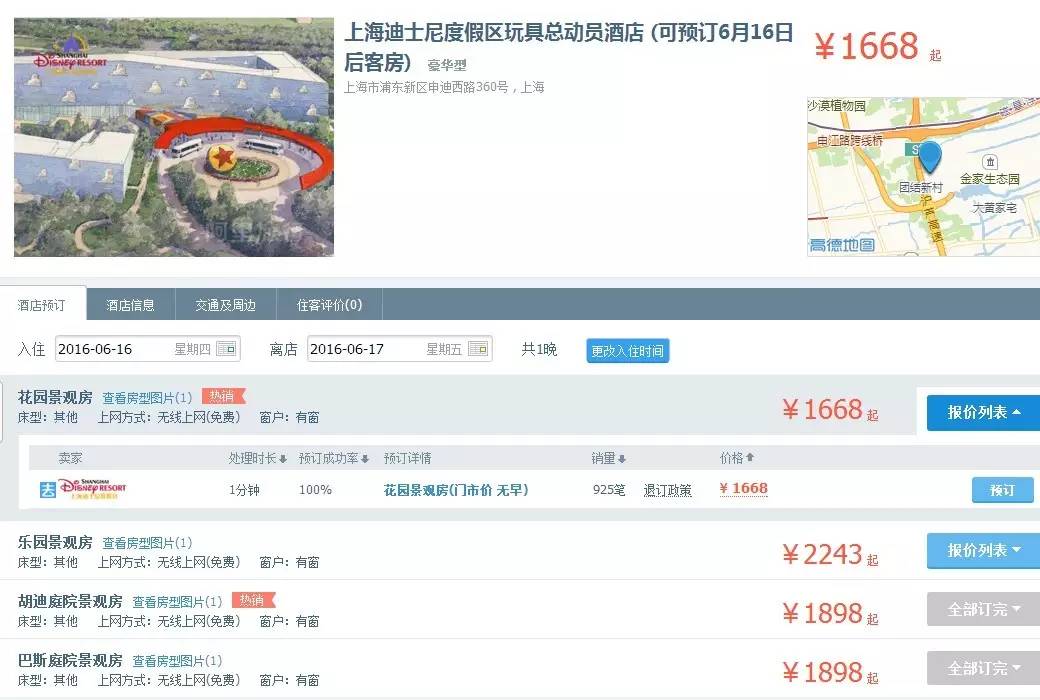Expand 全部订完 dropdown for 胡迪庭院景观房

tap(981, 608)
